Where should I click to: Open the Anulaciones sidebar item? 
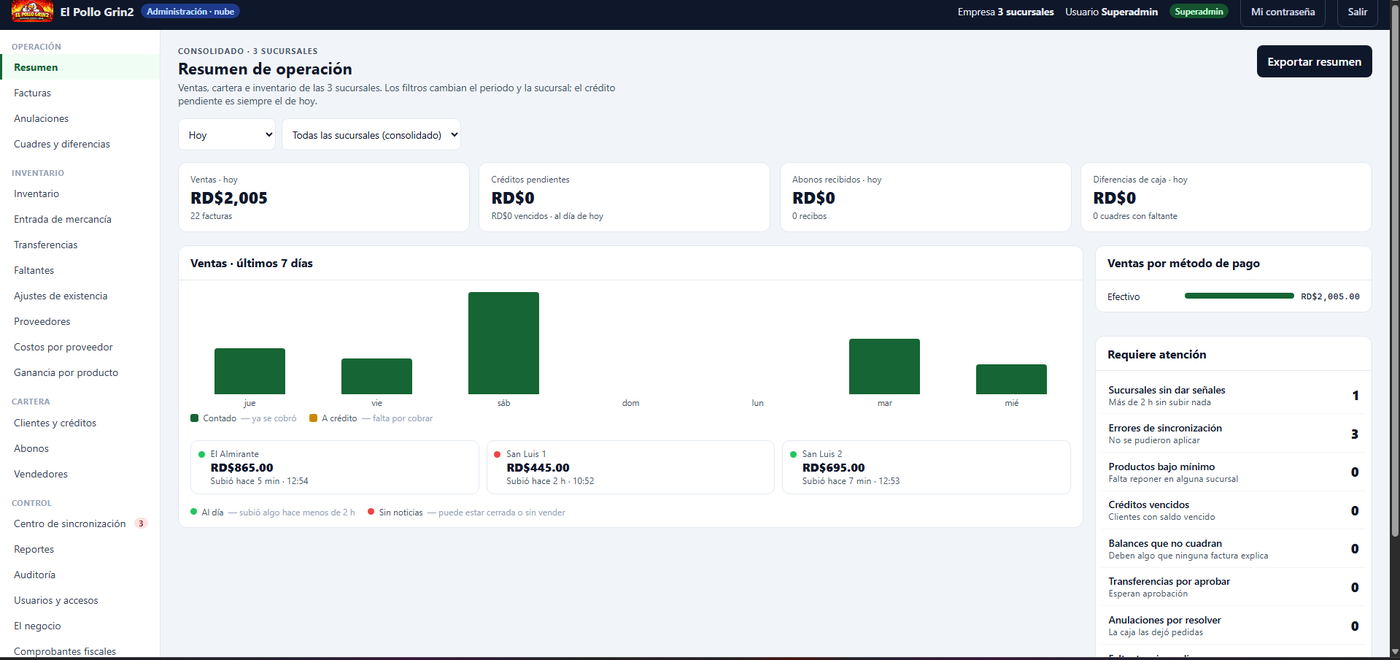(80, 118)
